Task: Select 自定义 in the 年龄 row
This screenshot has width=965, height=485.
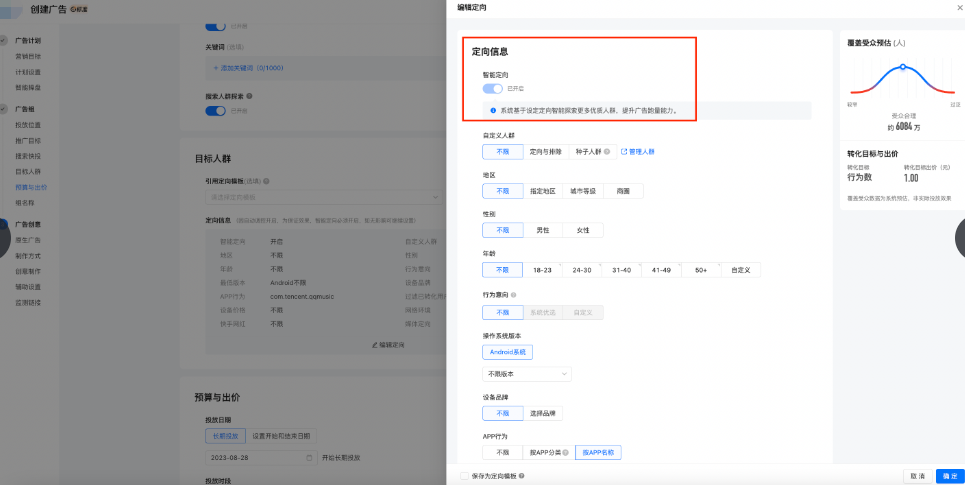Action: (x=741, y=270)
